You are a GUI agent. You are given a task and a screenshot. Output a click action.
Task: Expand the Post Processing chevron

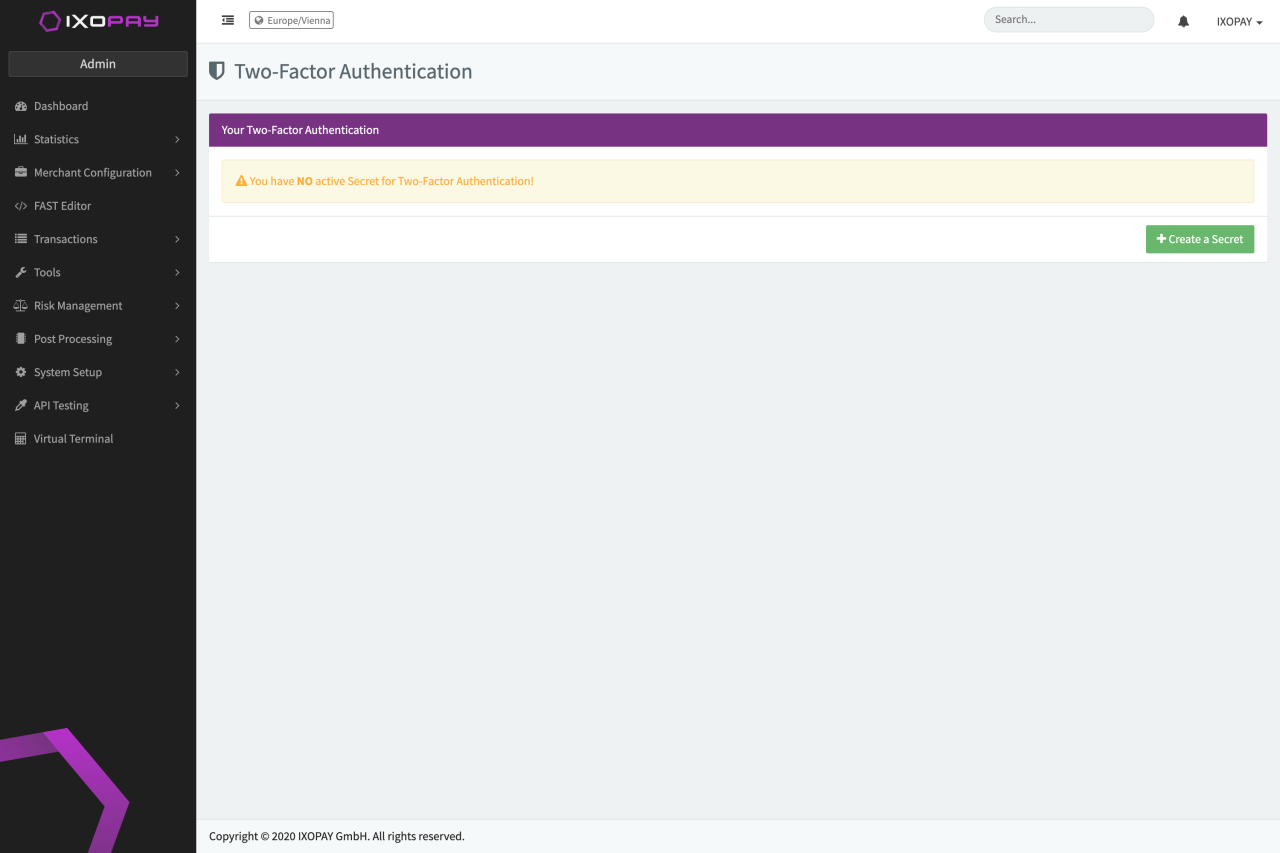pyautogui.click(x=177, y=339)
